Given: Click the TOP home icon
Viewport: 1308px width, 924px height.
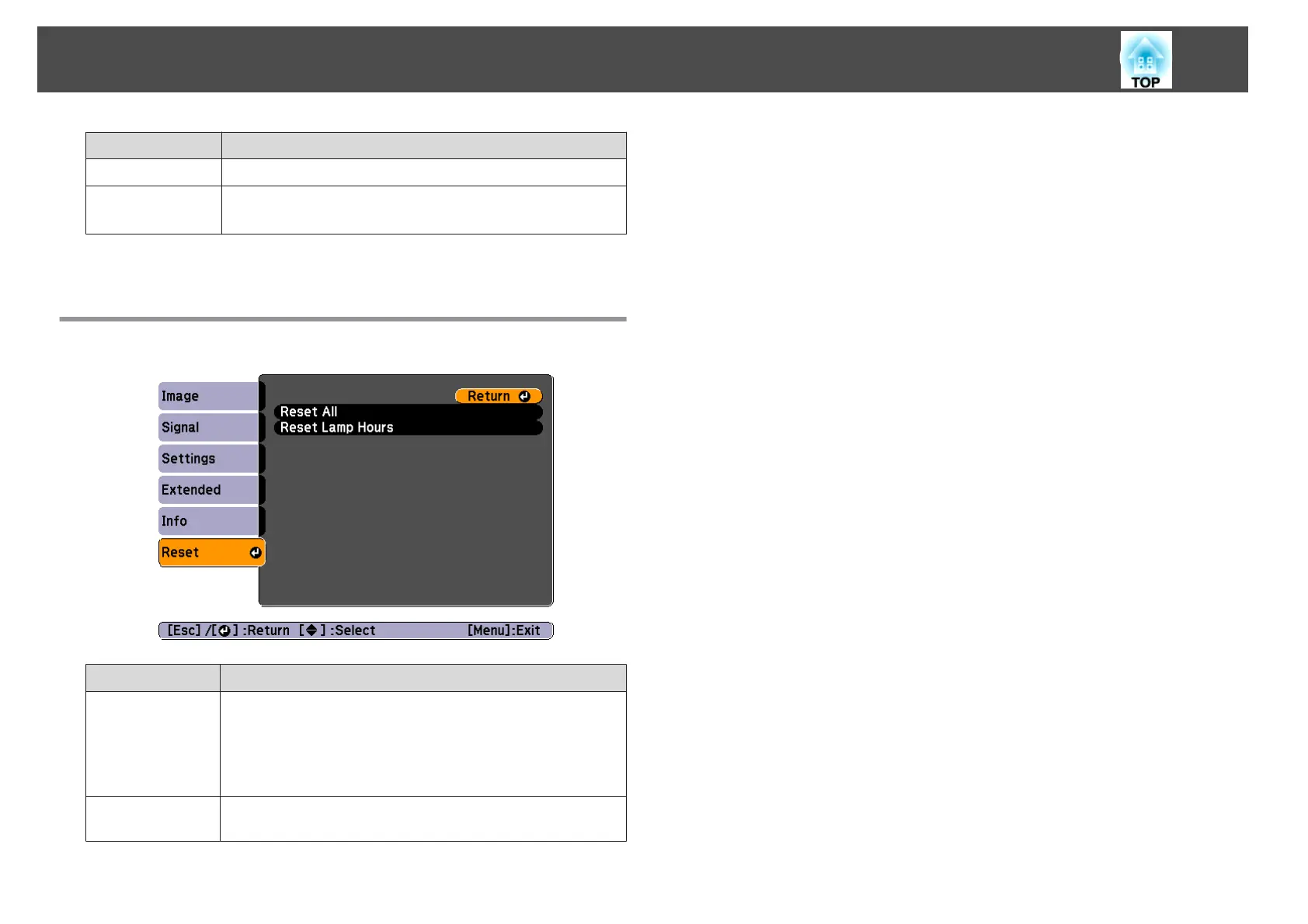Looking at the screenshot, I should pyautogui.click(x=1146, y=60).
